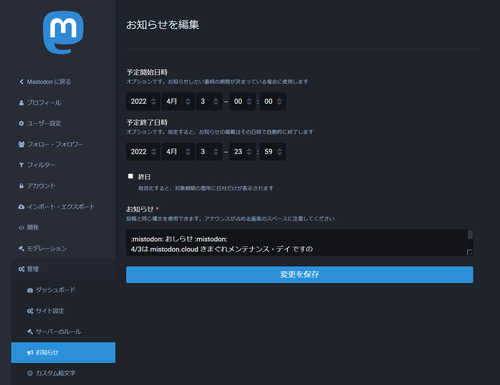Image resolution: width=500 pixels, height=385 pixels.
Task: Open the 開発 menu item
Action: [63, 227]
